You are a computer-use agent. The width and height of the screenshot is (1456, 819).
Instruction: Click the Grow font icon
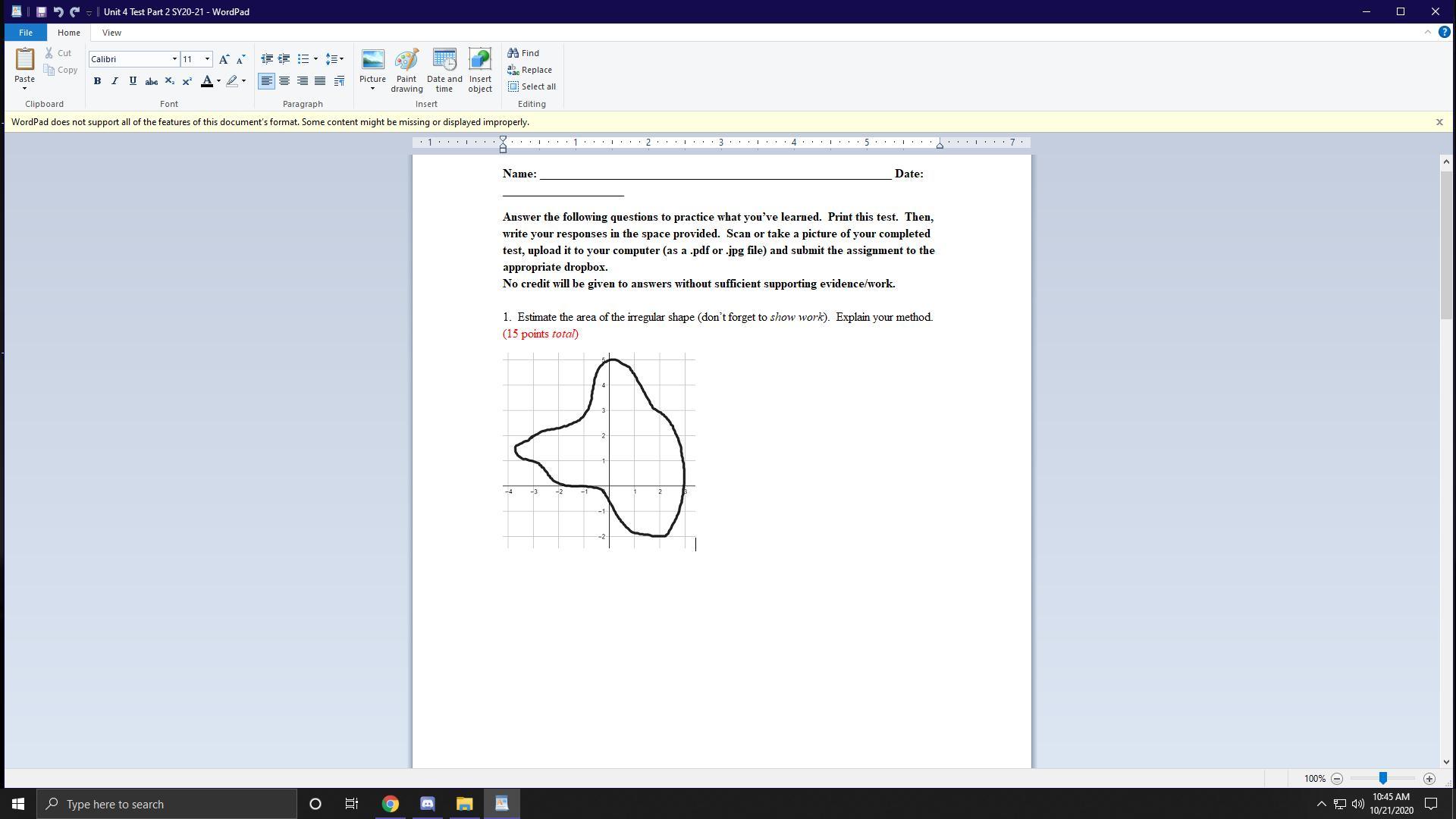click(224, 59)
